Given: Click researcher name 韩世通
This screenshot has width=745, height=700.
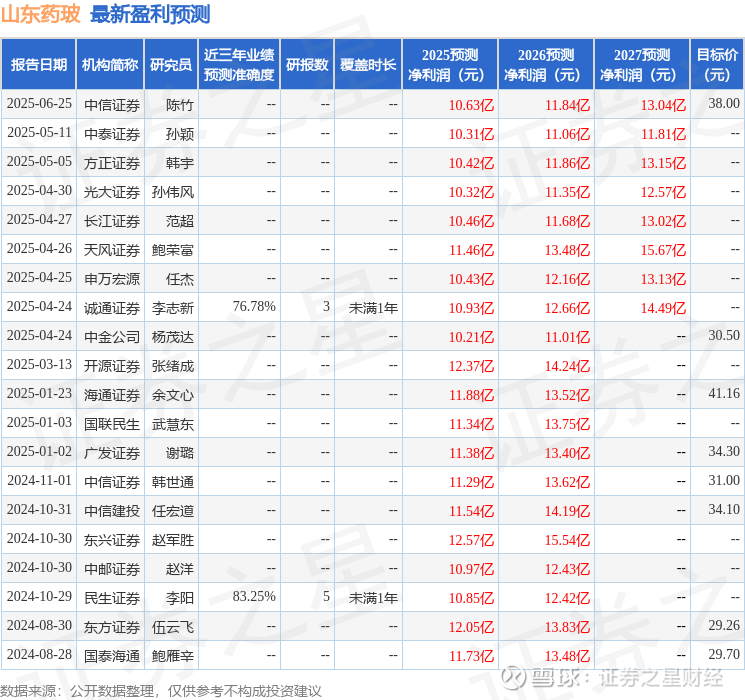Looking at the screenshot, I should (x=172, y=482).
